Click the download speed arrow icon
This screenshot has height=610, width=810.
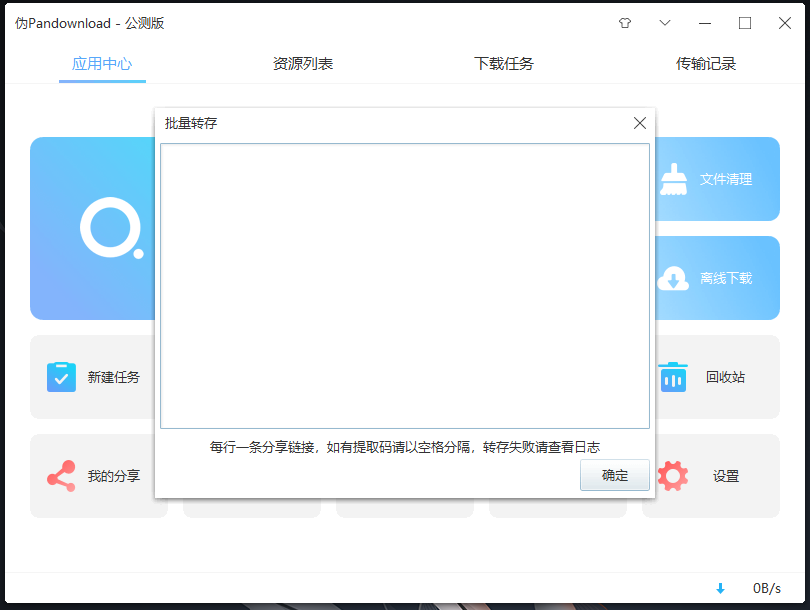point(721,588)
